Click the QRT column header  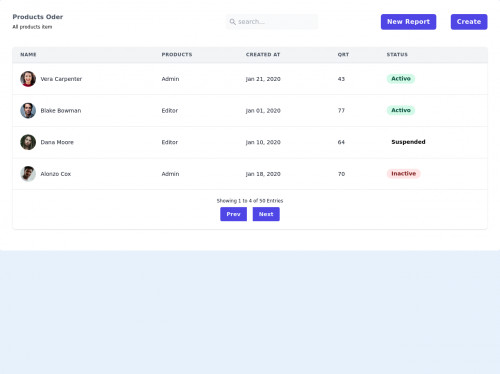pos(343,55)
